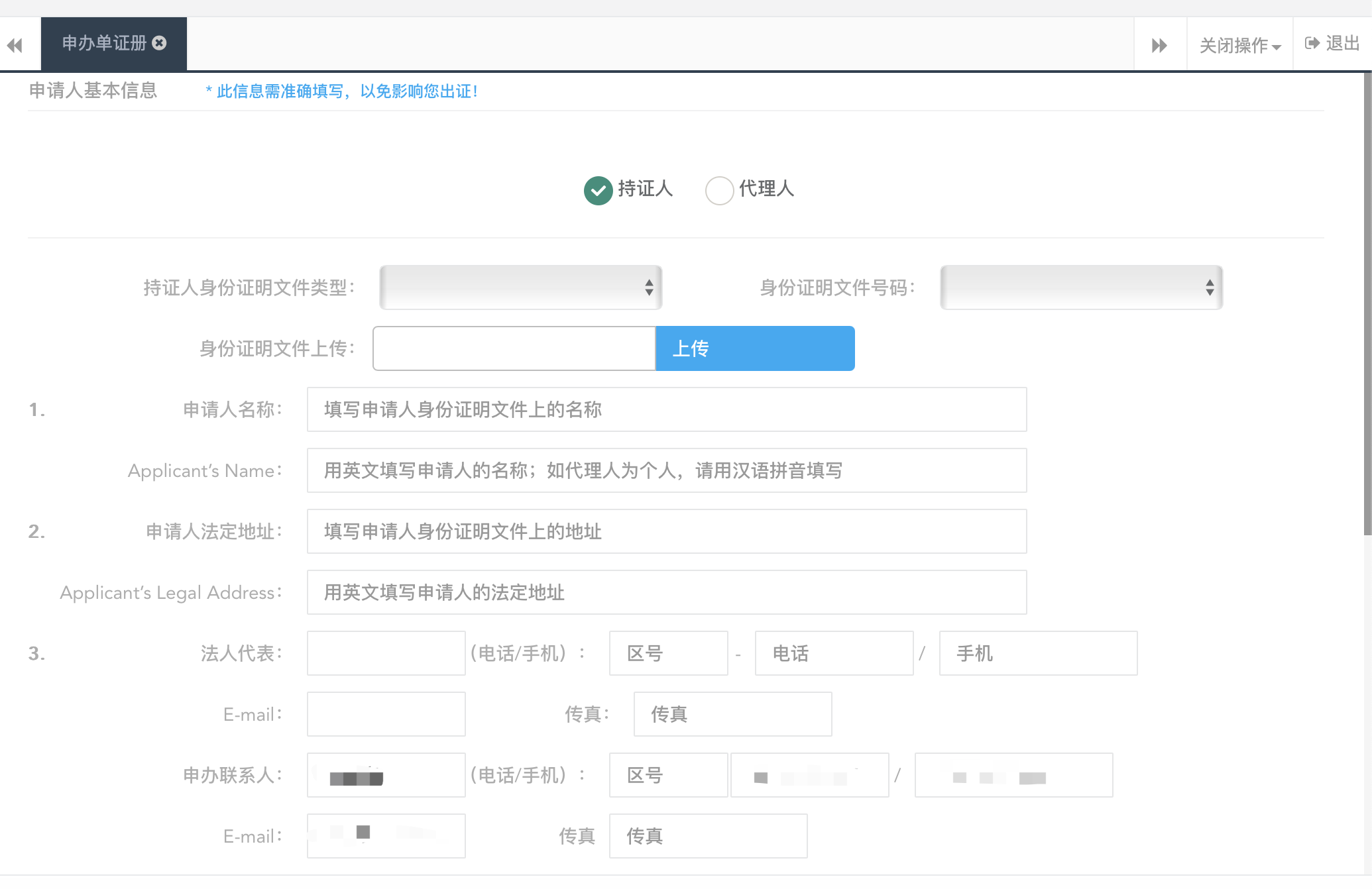
Task: Expand the 关闭操作 dropdown menu
Action: [x=1239, y=45]
